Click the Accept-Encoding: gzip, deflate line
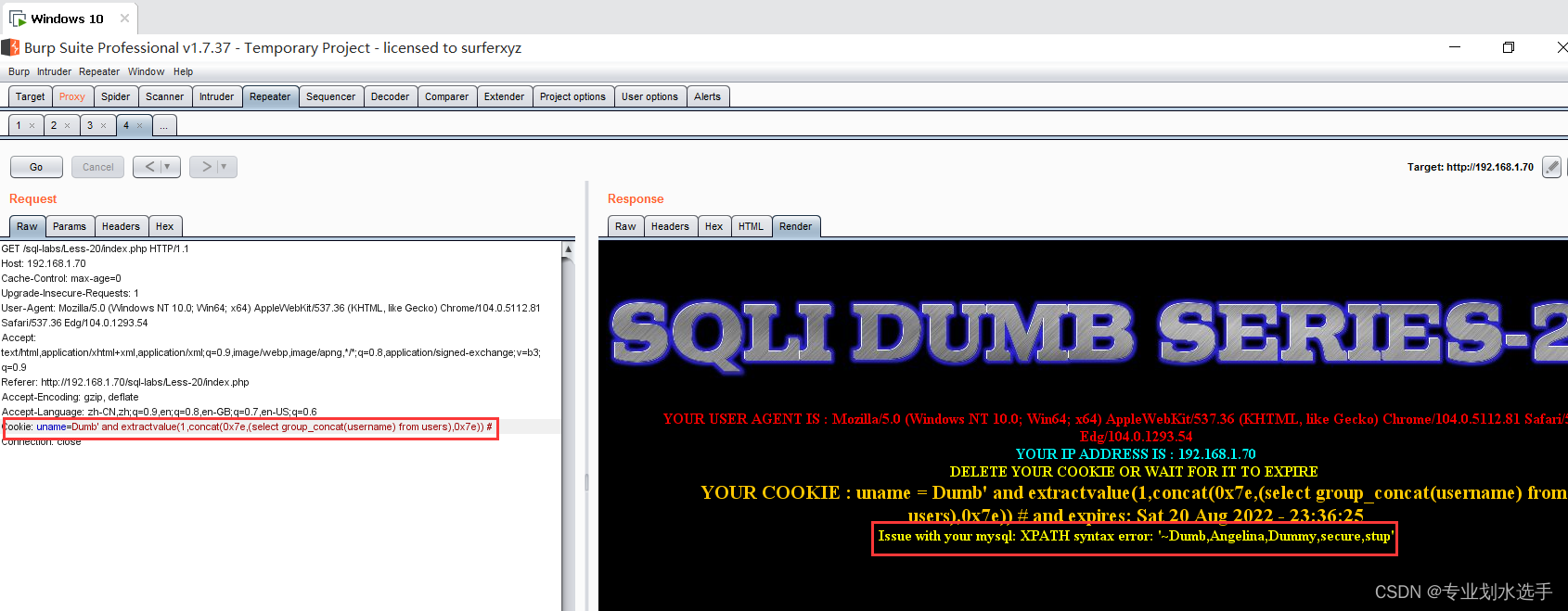The width and height of the screenshot is (1568, 611). tap(70, 397)
